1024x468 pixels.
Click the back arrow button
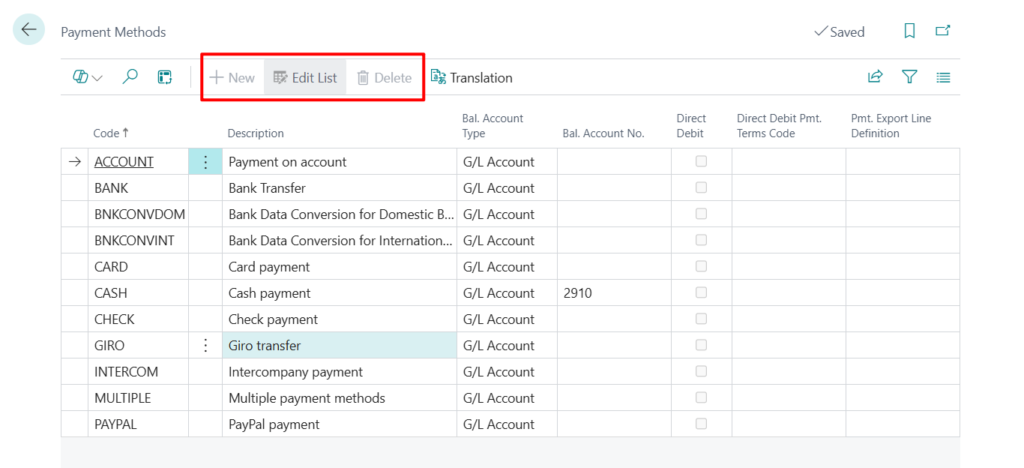pyautogui.click(x=28, y=30)
